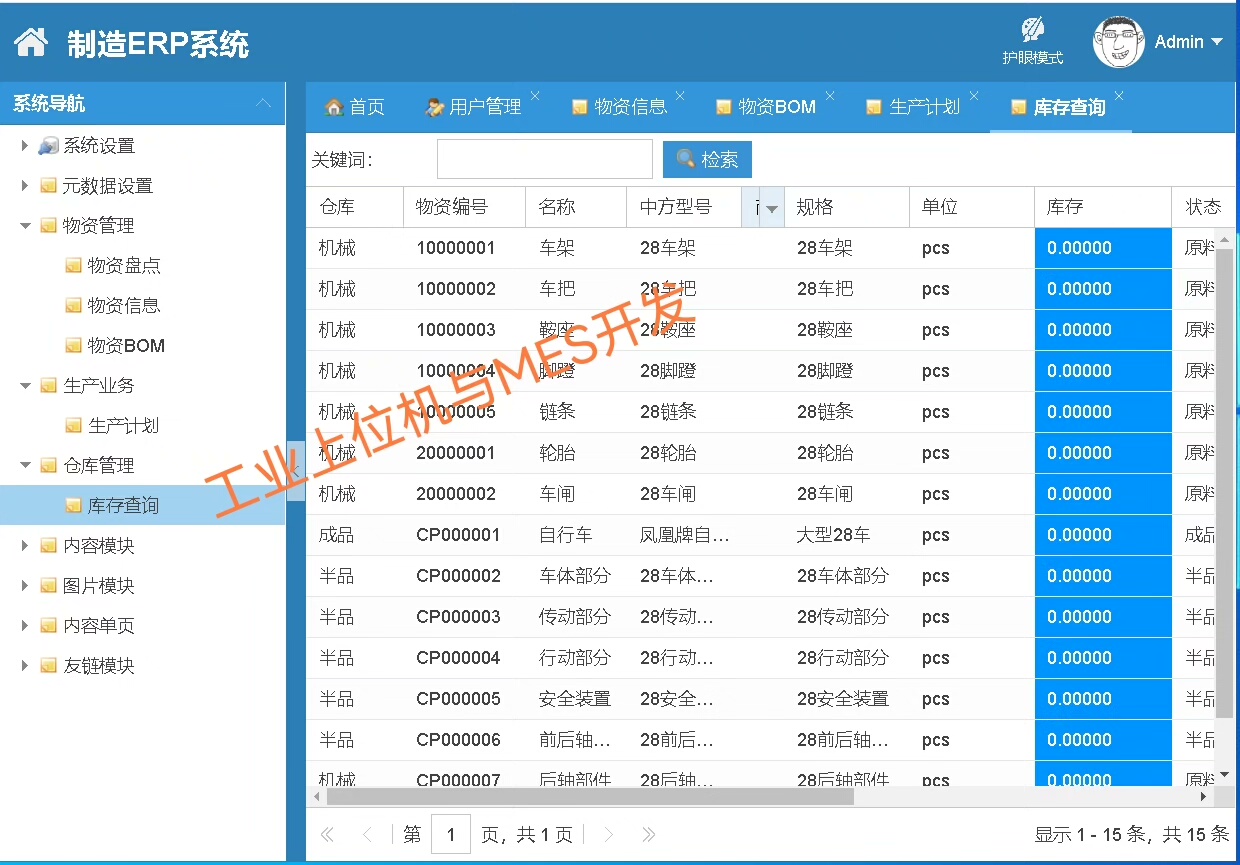The width and height of the screenshot is (1240, 865).
Task: Click the 元数据设置 folder icon
Action: [x=48, y=186]
